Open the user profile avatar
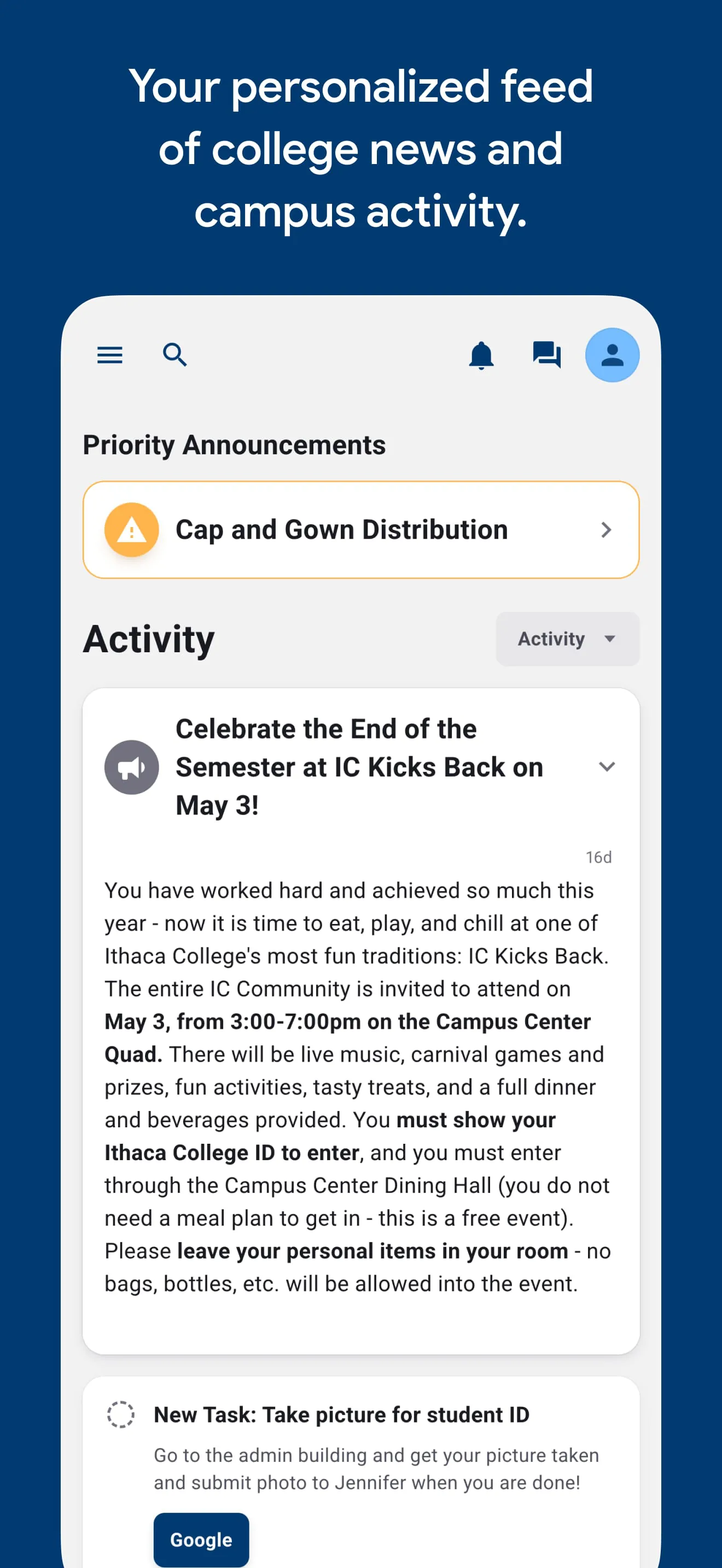Viewport: 722px width, 1568px height. click(612, 355)
